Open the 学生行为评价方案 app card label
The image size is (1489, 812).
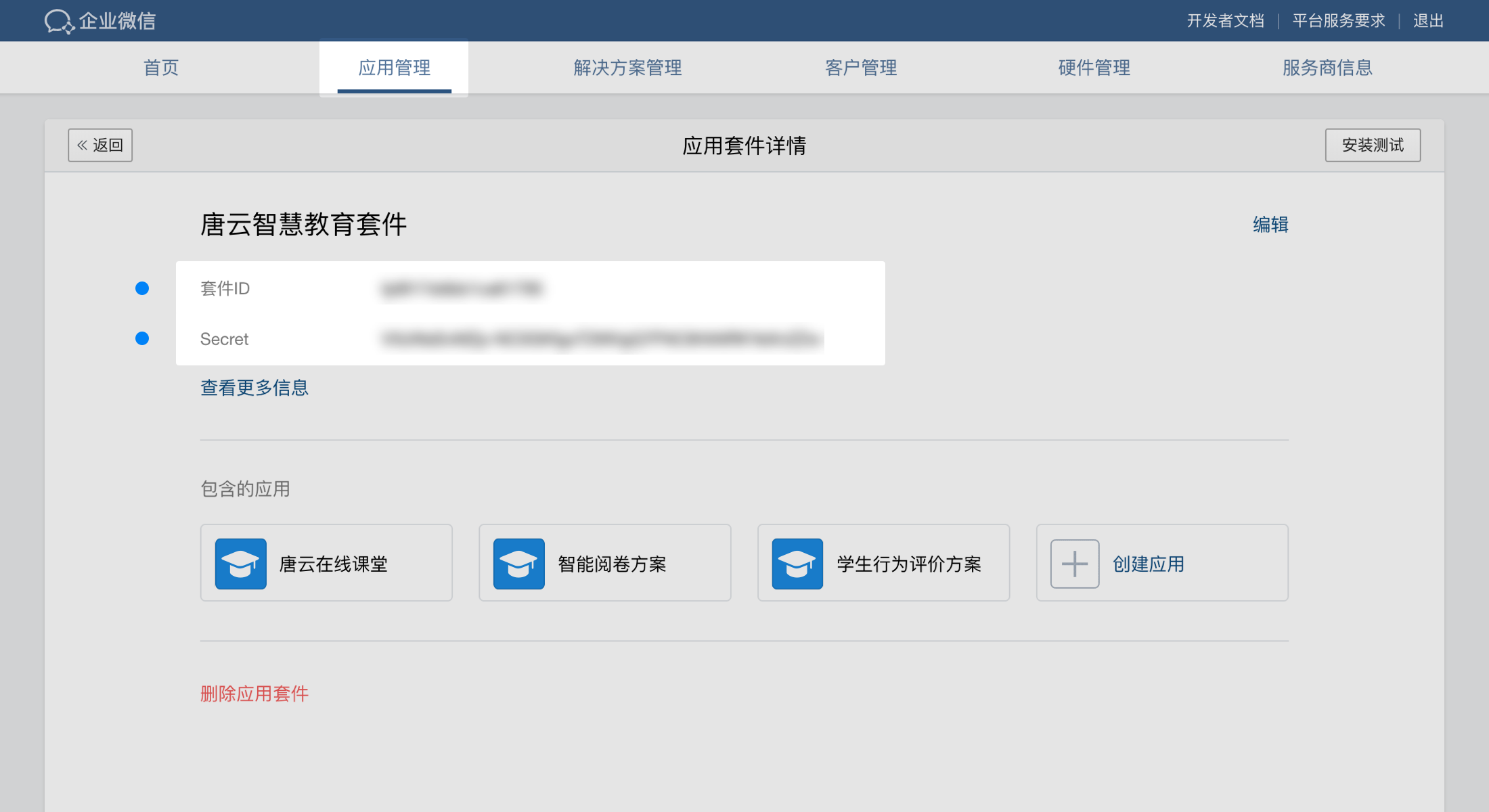909,564
